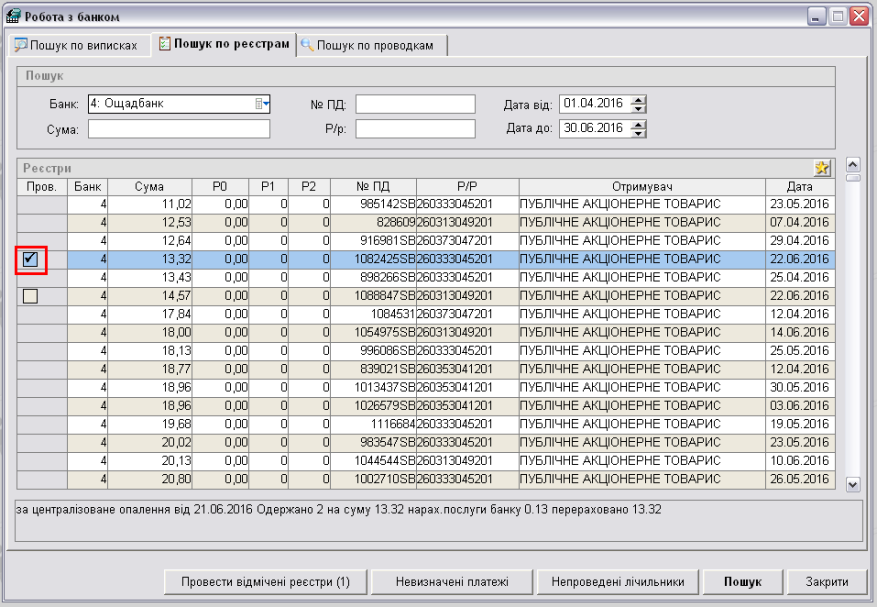Click the star icon above the registry table

(x=822, y=168)
